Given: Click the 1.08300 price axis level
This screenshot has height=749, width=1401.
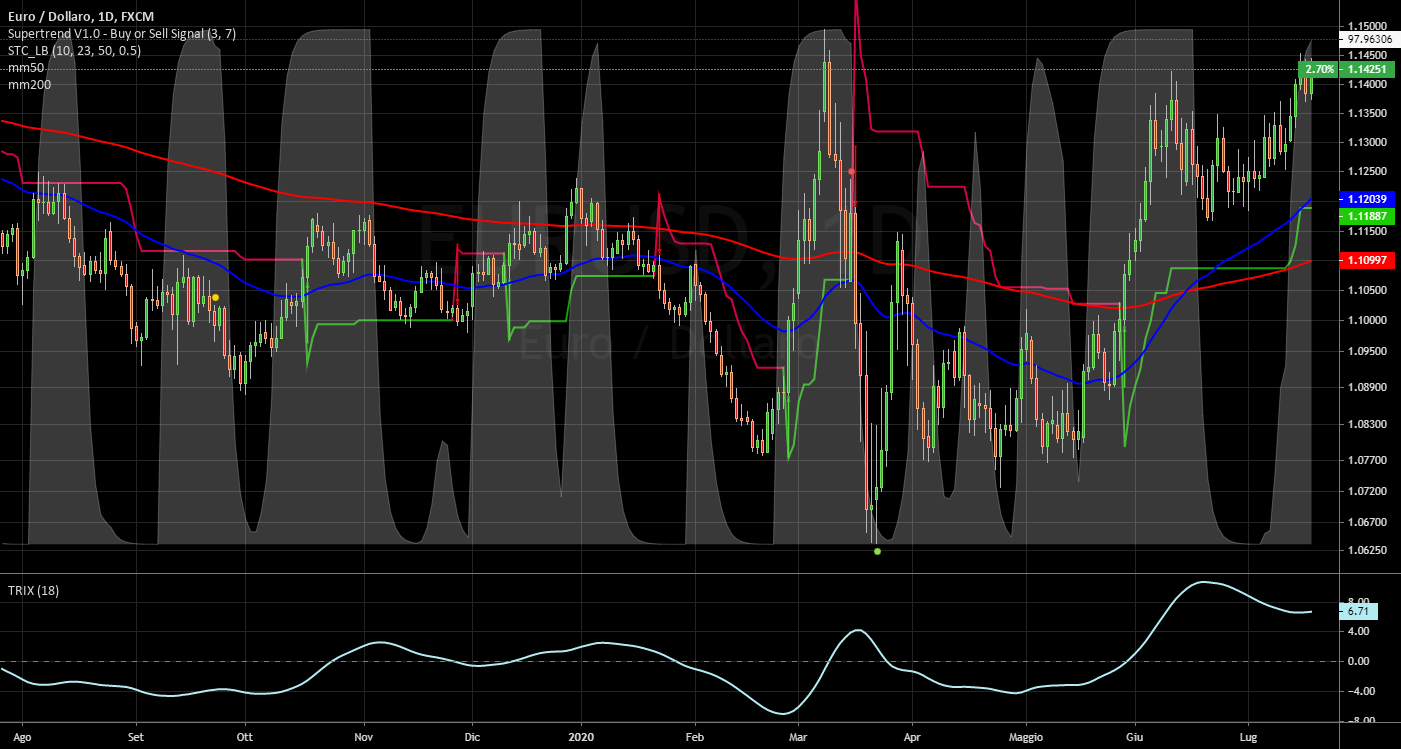Looking at the screenshot, I should pyautogui.click(x=1366, y=424).
